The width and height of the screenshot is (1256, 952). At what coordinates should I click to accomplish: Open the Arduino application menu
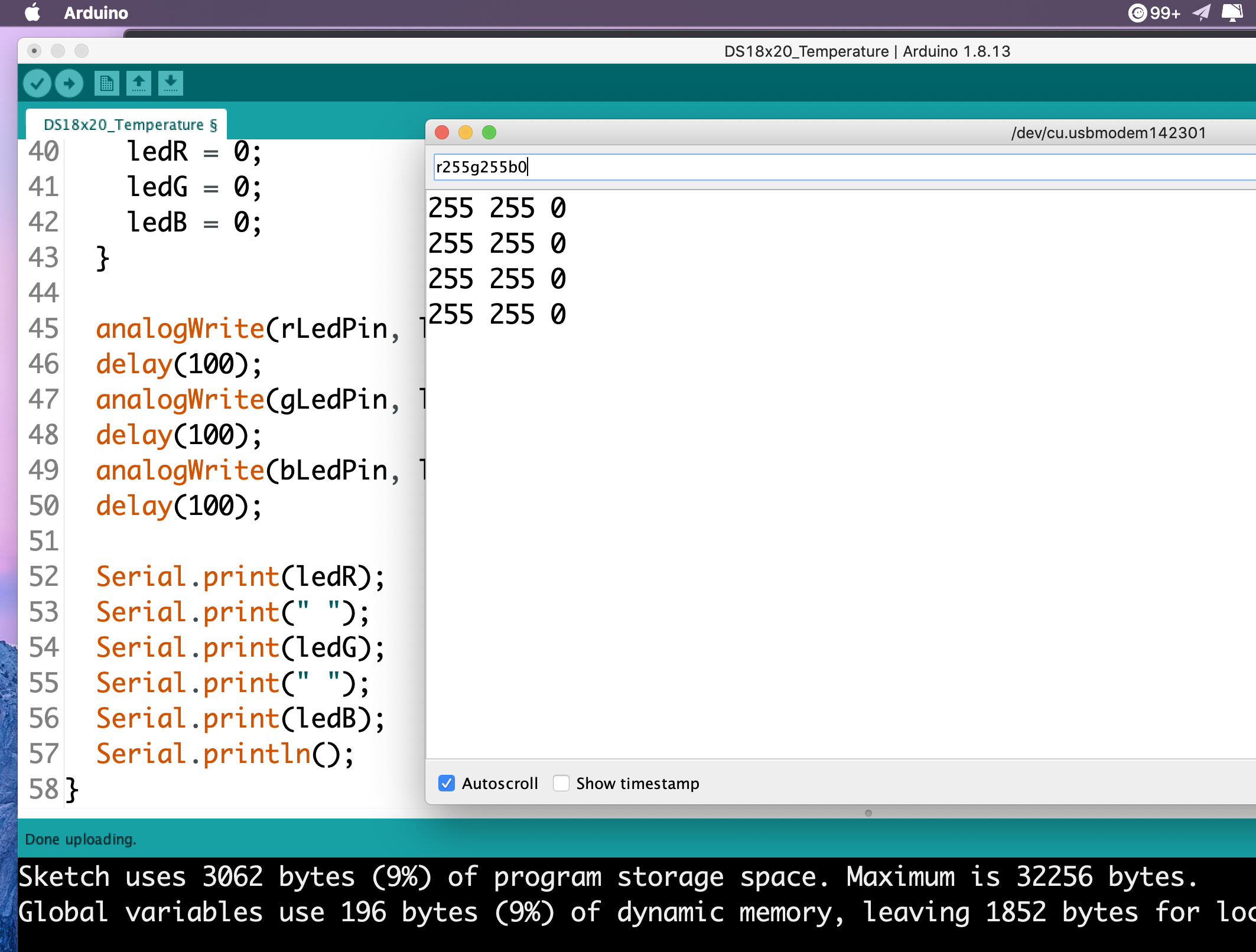pyautogui.click(x=96, y=12)
